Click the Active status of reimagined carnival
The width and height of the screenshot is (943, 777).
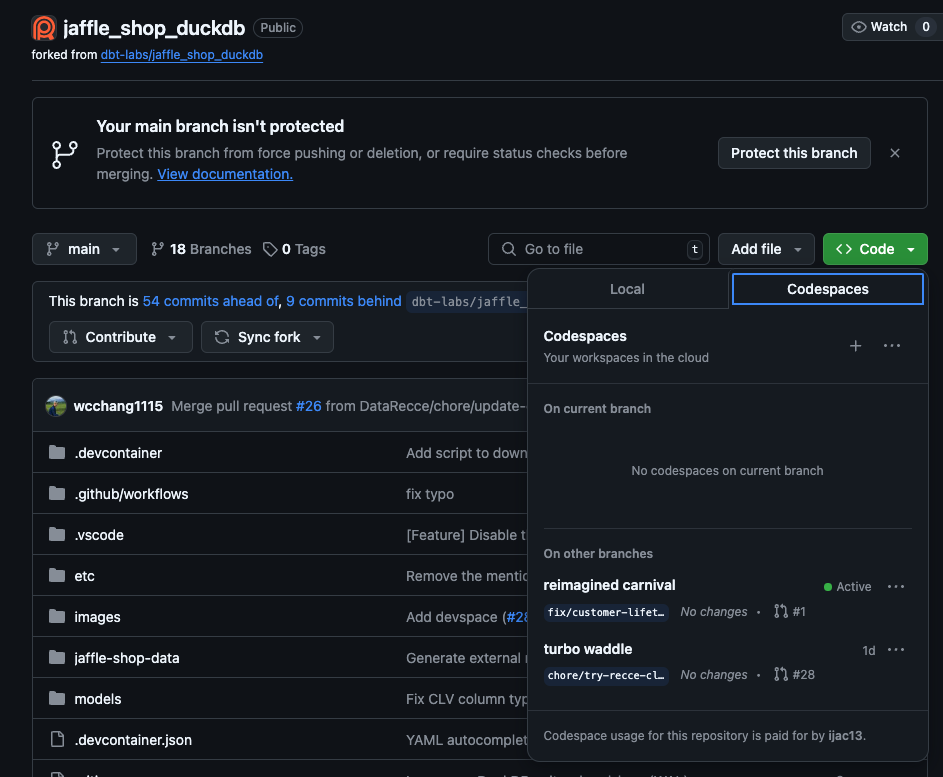(847, 586)
